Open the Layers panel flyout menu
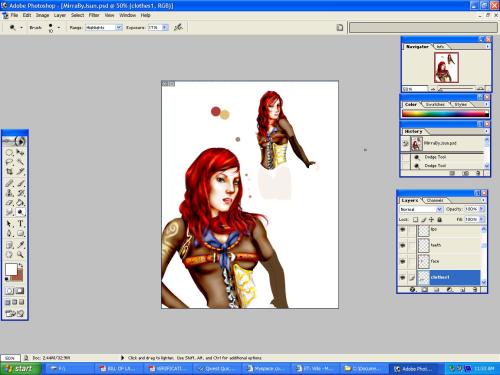 483,200
